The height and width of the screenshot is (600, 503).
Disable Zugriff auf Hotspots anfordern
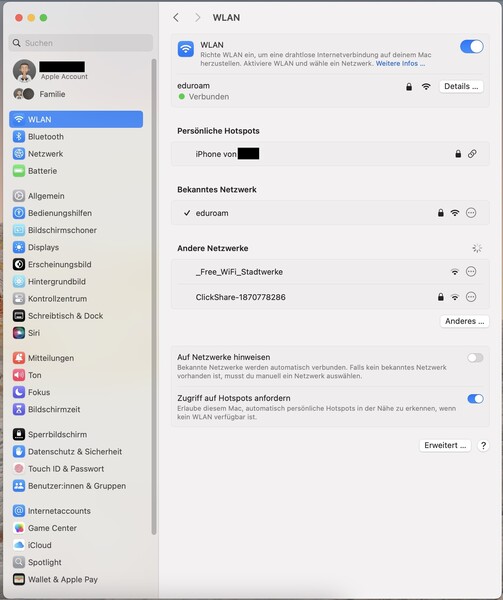tap(475, 399)
